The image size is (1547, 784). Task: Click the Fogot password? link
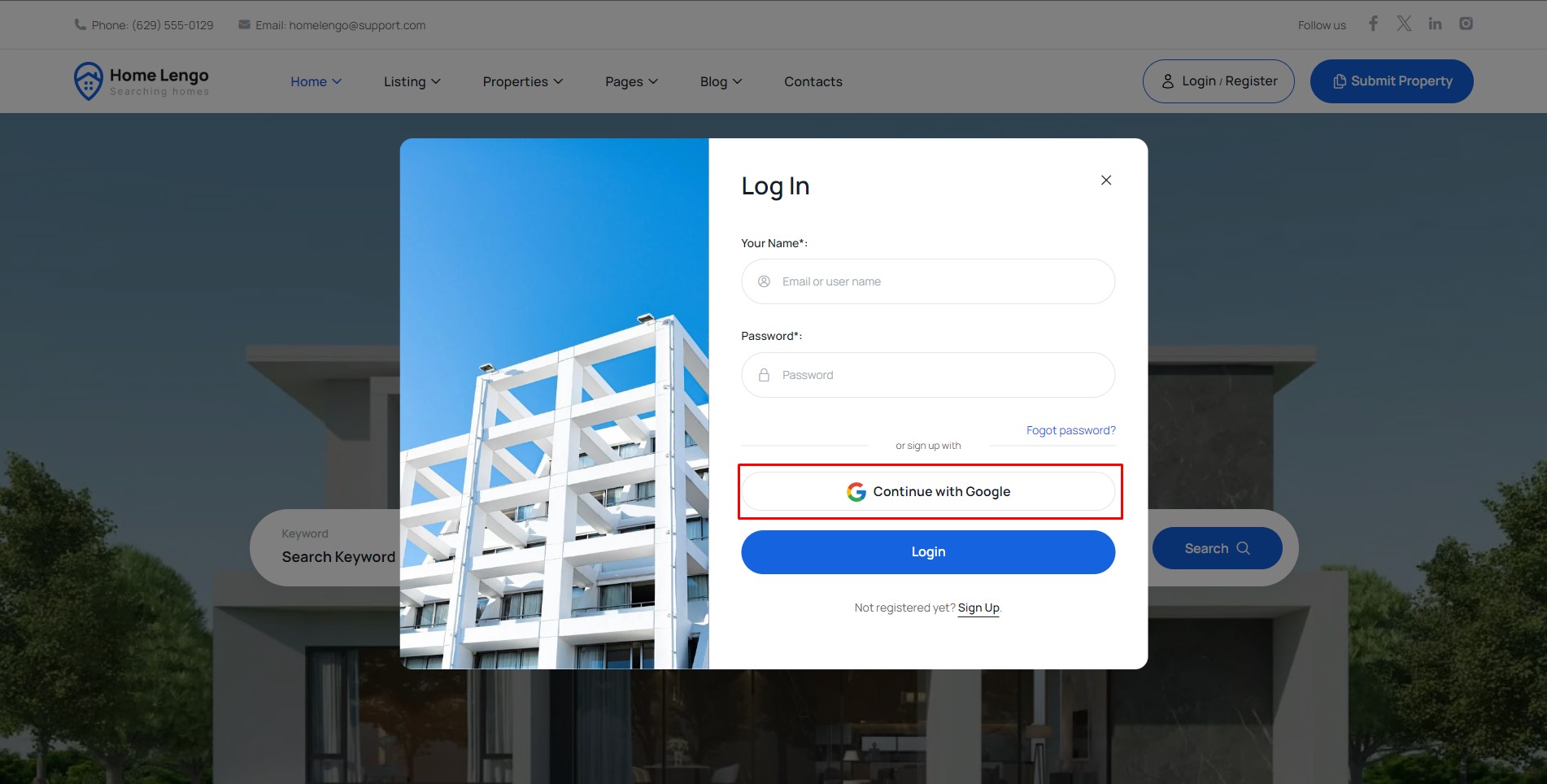[1070, 430]
